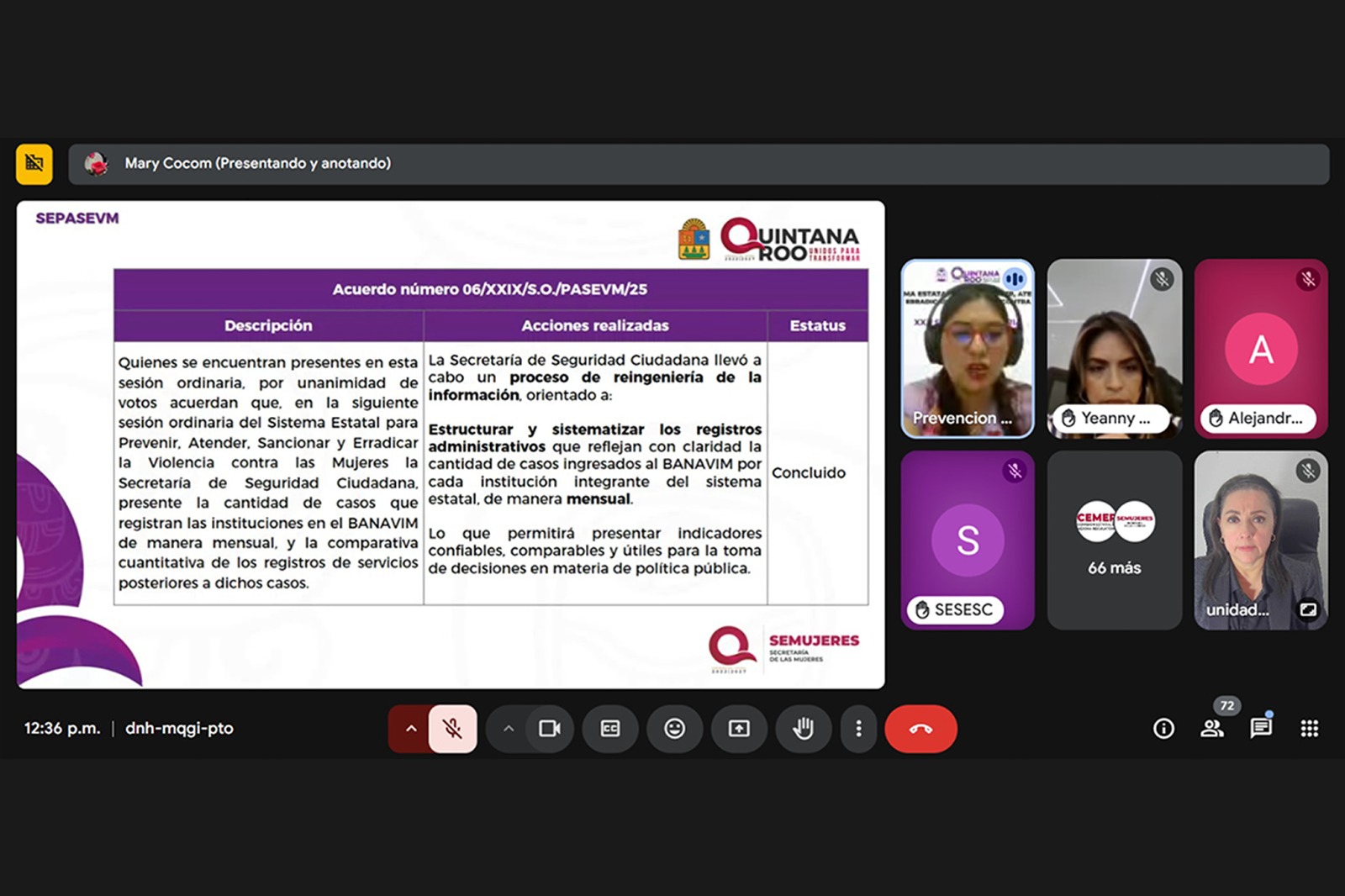The image size is (1345, 896).
Task: Open the three-dot more options menu
Action: click(x=858, y=729)
